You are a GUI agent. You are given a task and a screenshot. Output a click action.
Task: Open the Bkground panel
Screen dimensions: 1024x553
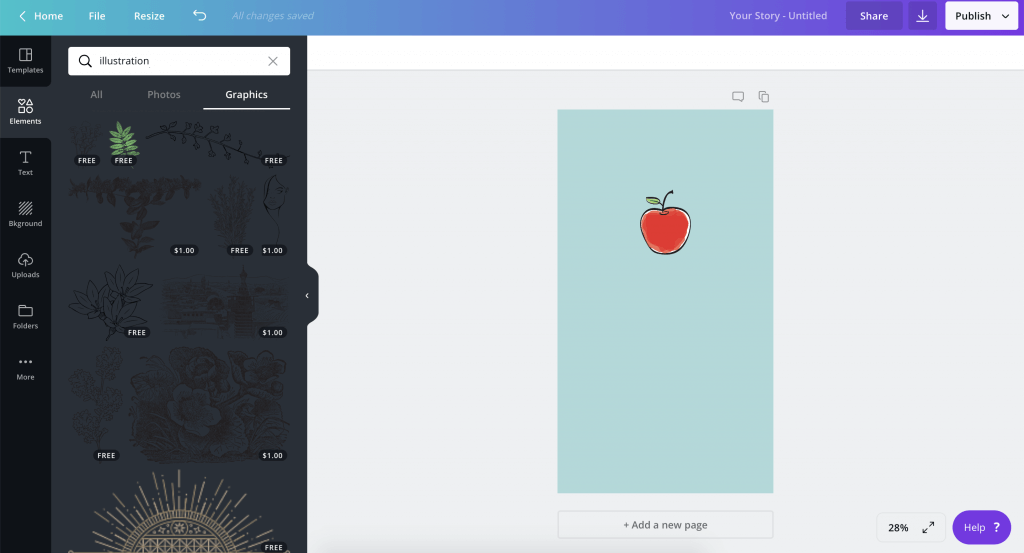(x=25, y=214)
